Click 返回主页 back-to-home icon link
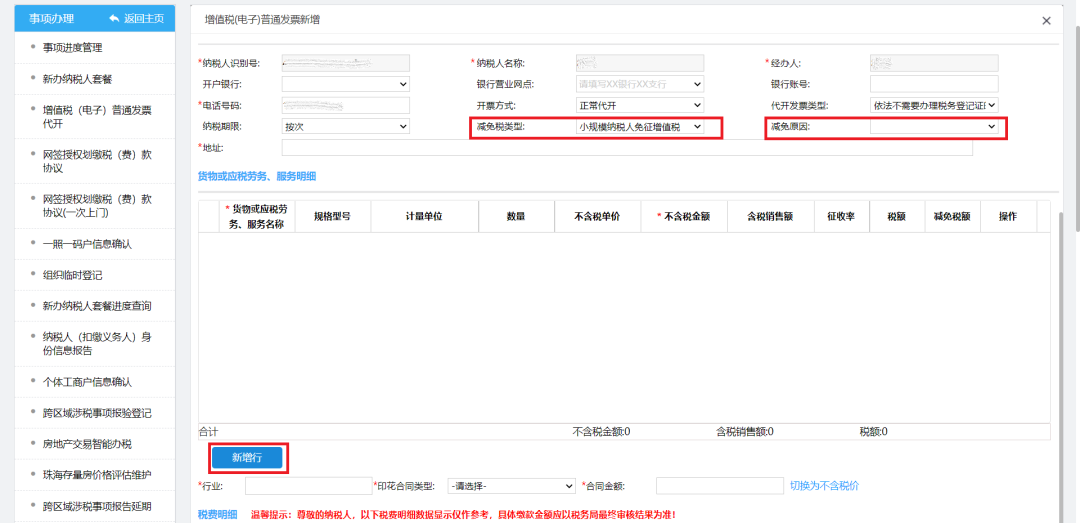The image size is (1080, 523). click(x=136, y=18)
